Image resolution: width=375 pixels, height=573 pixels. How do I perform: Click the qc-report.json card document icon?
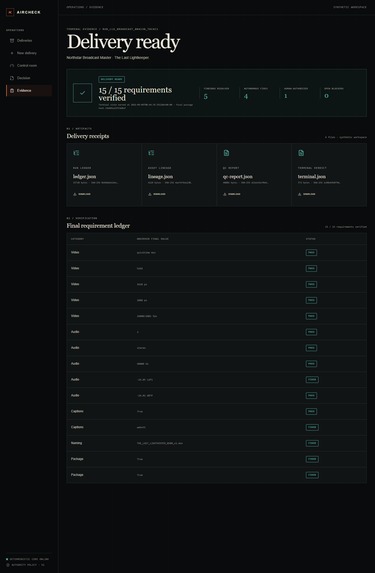pyautogui.click(x=226, y=153)
